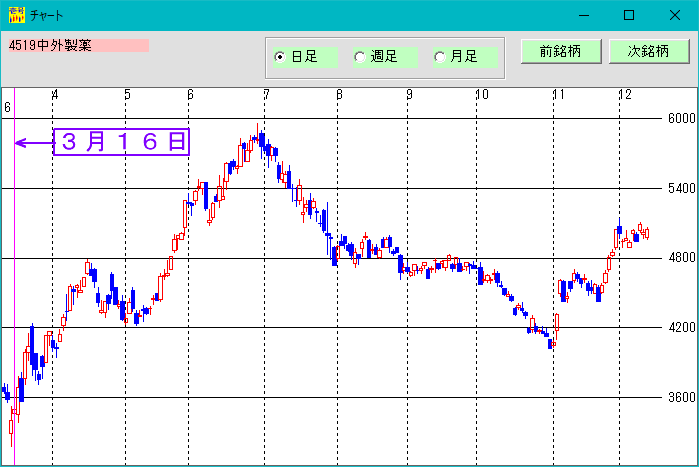Select the 週足 weekly chart radio button
This screenshot has width=699, height=467.
tap(385, 57)
